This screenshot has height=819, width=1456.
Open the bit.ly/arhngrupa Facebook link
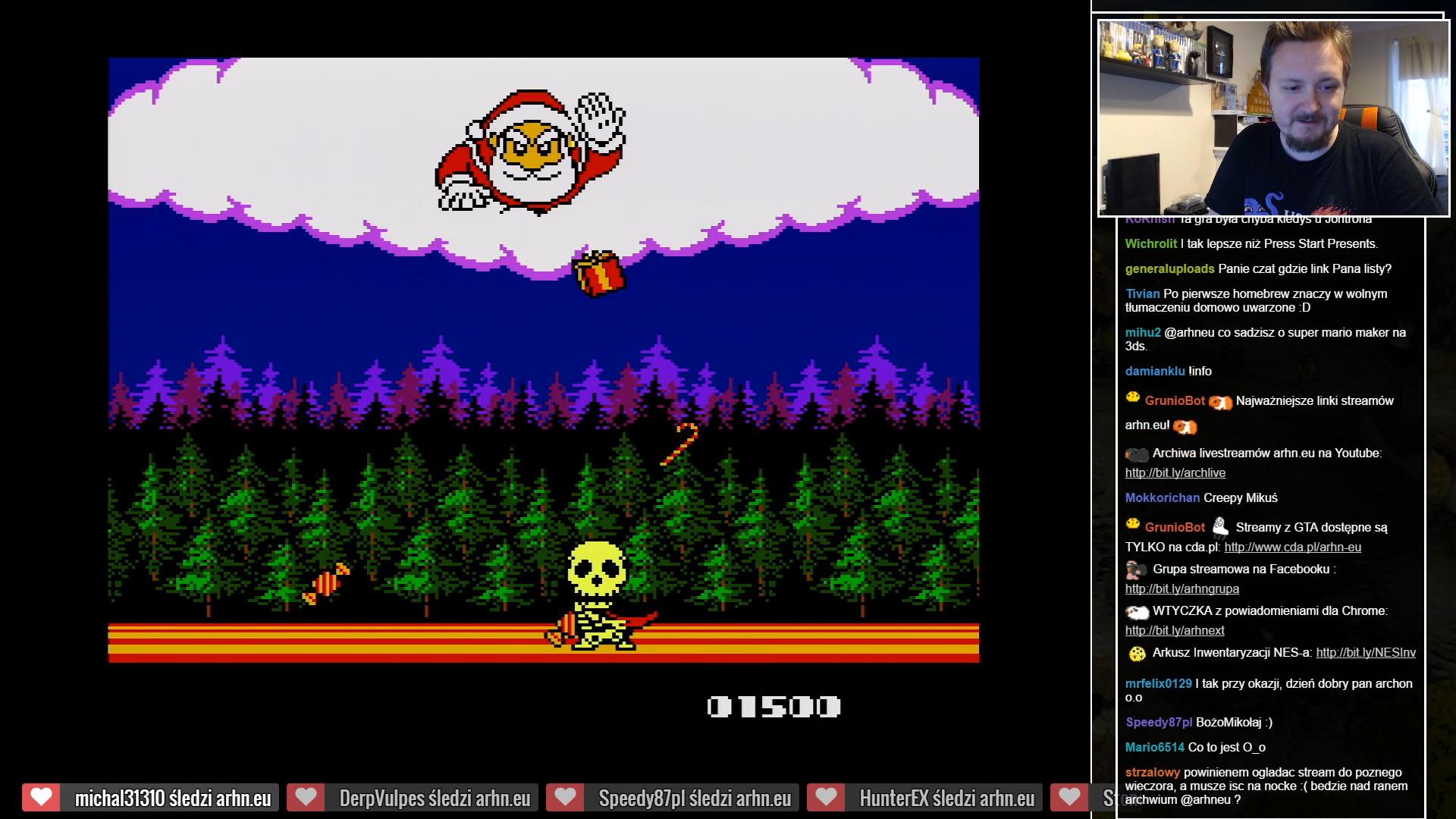coord(1182,588)
